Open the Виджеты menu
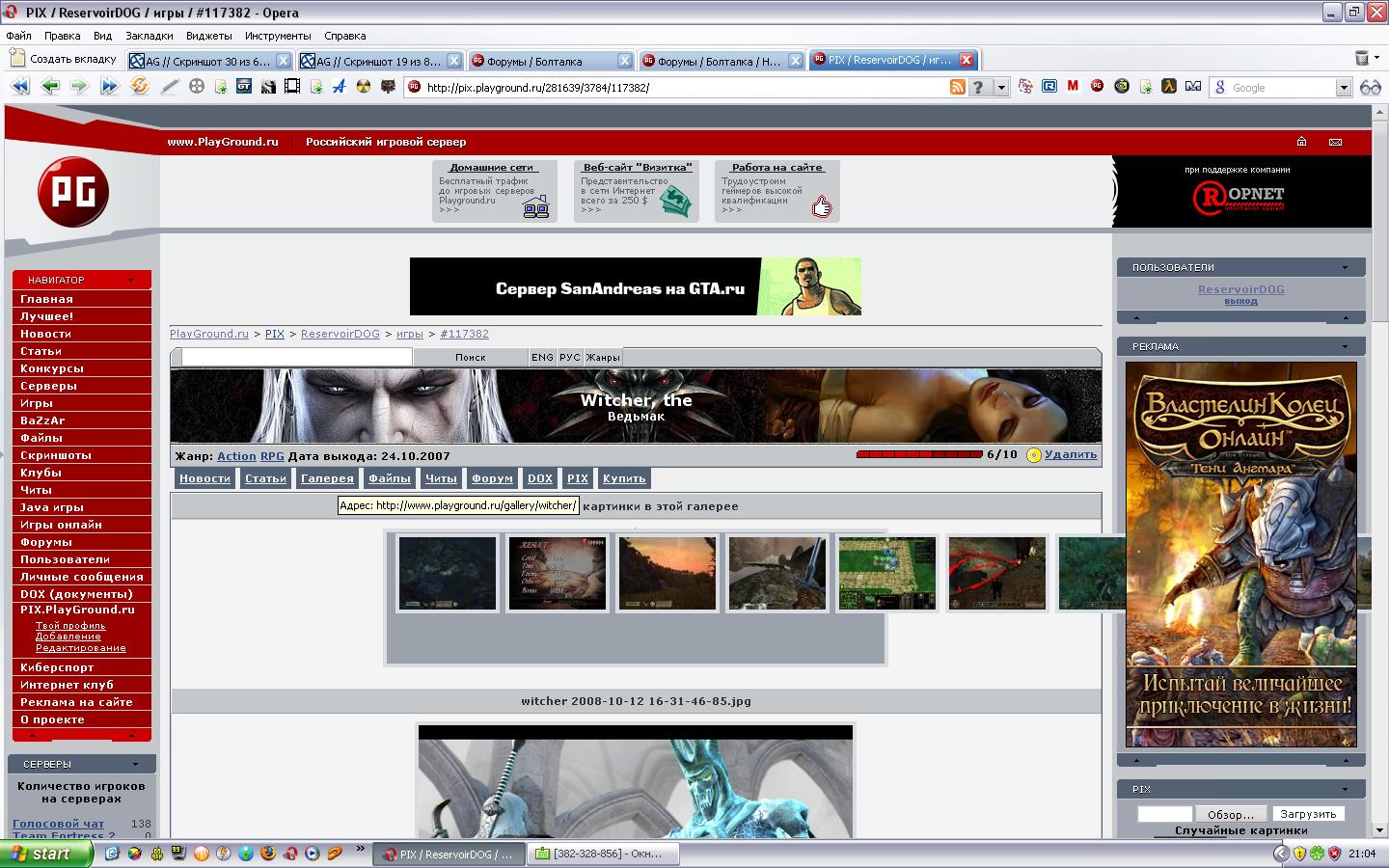The image size is (1389, 868). [209, 36]
